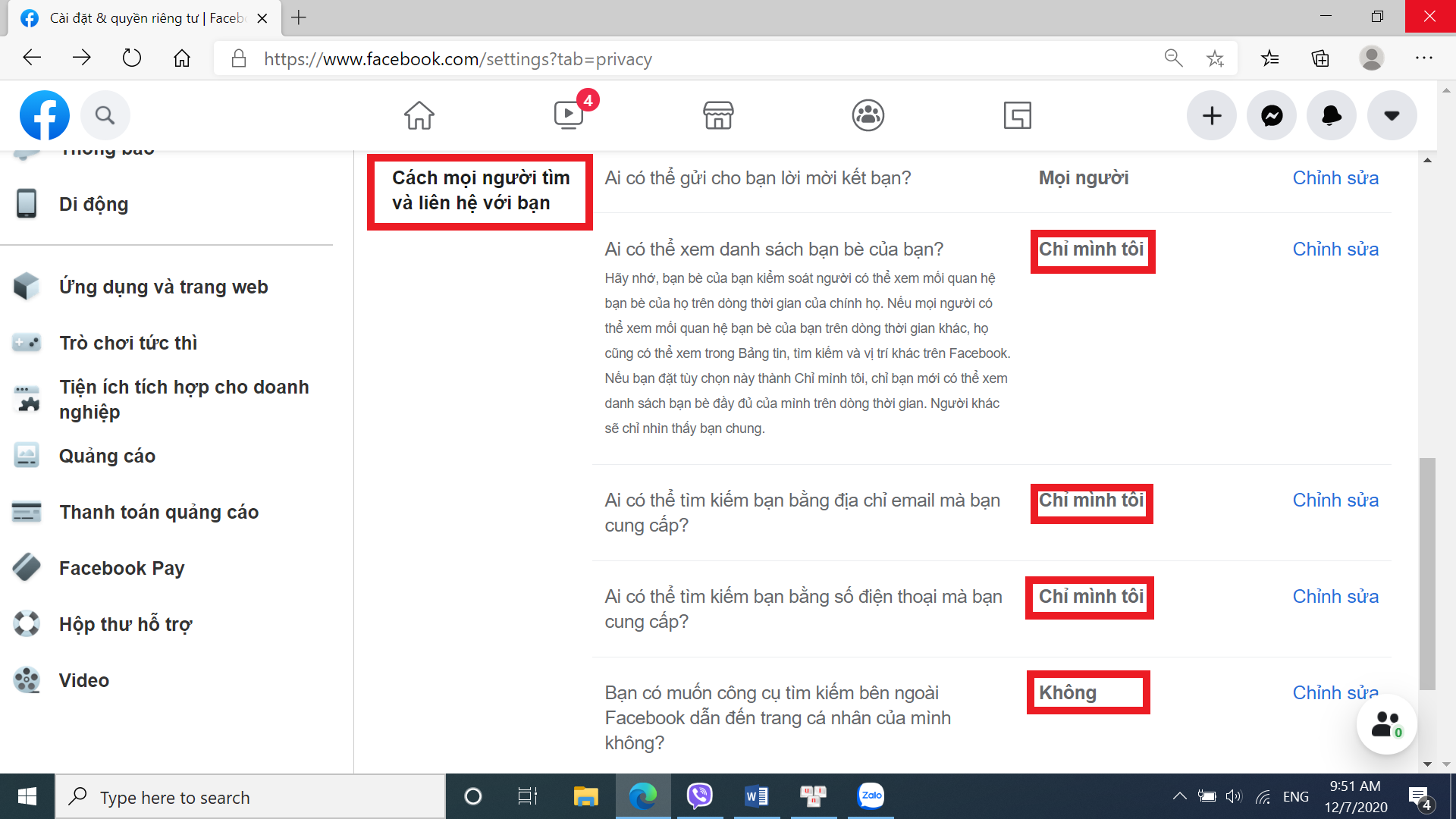
Task: Open Gaming icon in top navigation
Action: tap(1017, 115)
